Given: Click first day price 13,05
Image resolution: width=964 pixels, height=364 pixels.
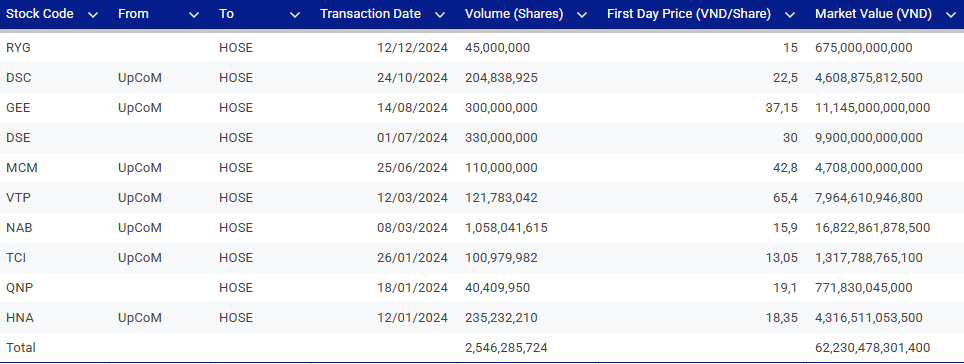Looking at the screenshot, I should [x=782, y=258].
